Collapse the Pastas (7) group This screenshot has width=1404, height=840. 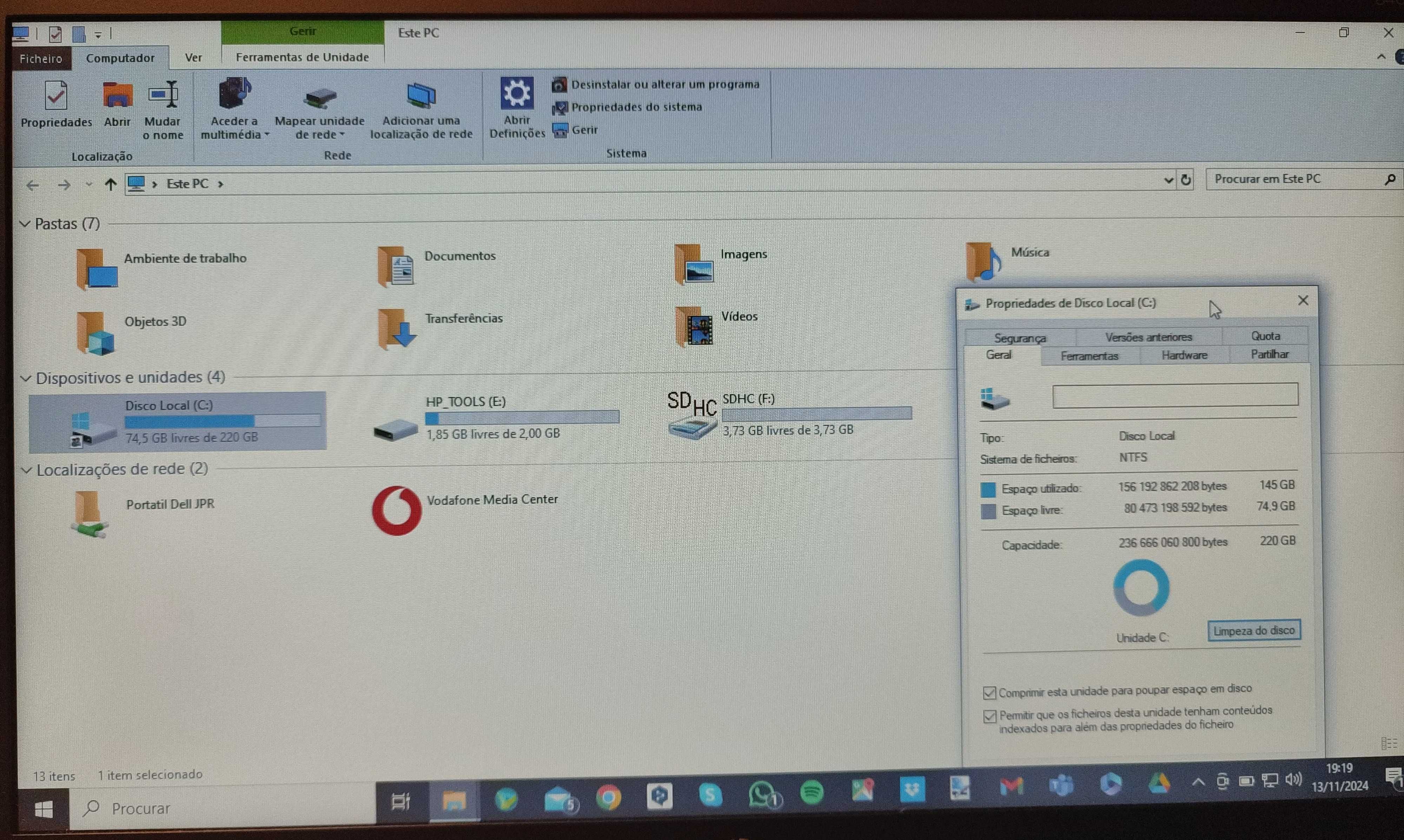pos(25,224)
